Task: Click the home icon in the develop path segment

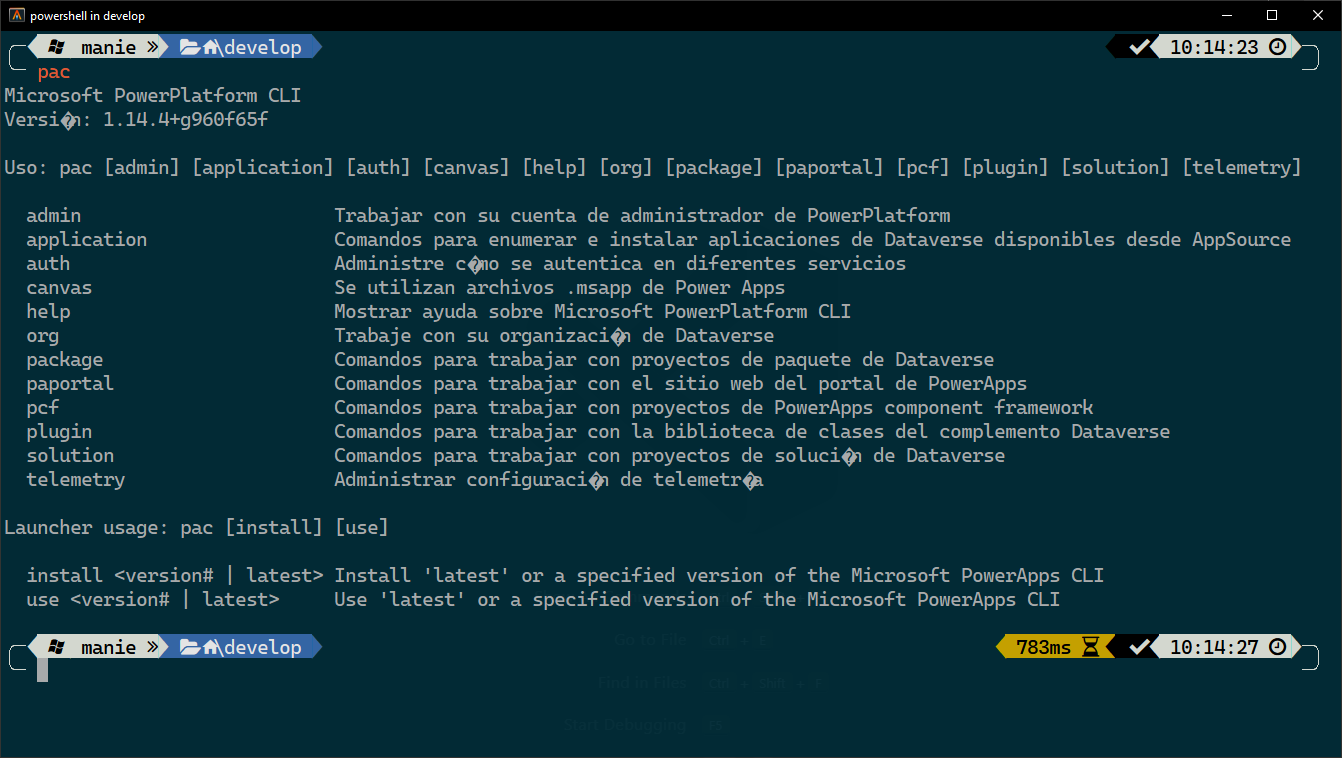Action: [x=211, y=46]
